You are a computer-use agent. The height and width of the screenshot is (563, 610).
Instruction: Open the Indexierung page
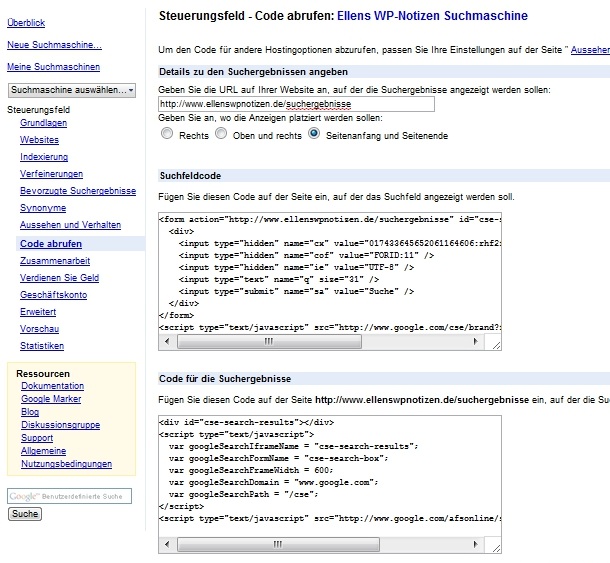(44, 157)
